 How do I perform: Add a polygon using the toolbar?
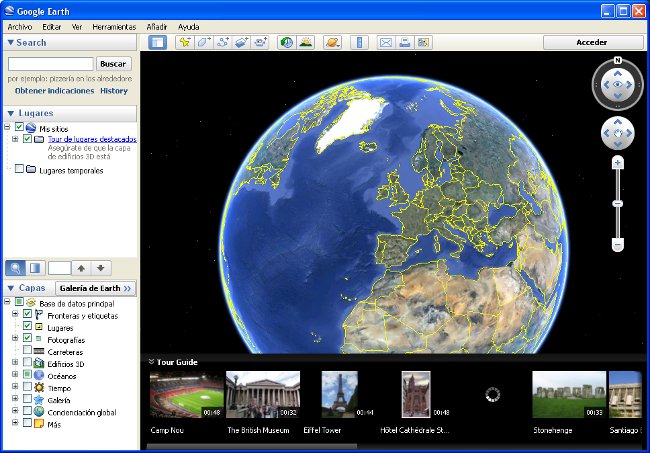204,42
